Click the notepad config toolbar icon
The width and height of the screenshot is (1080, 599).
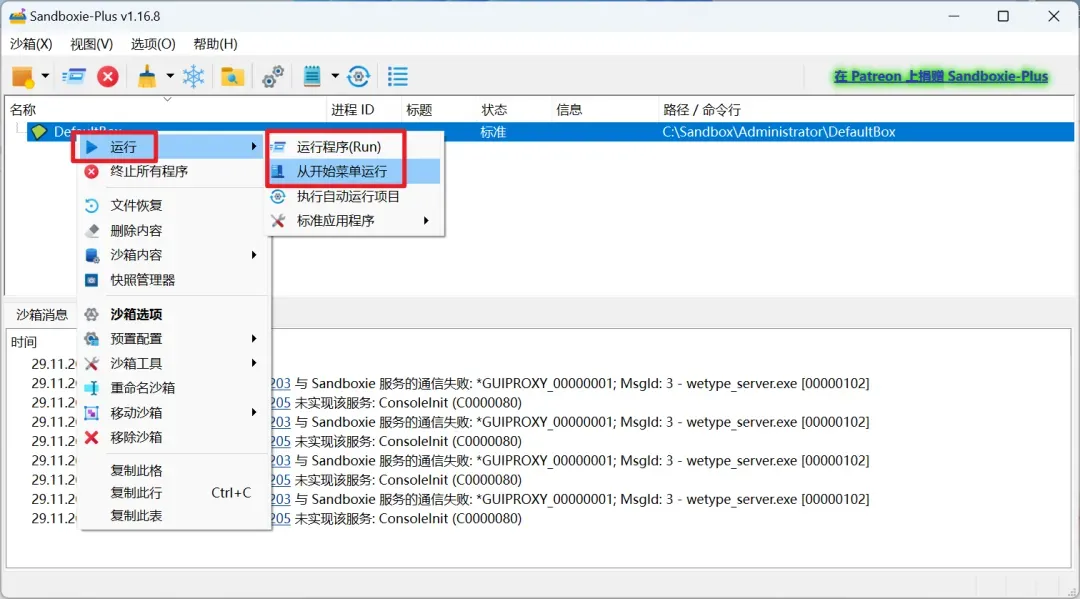click(312, 76)
